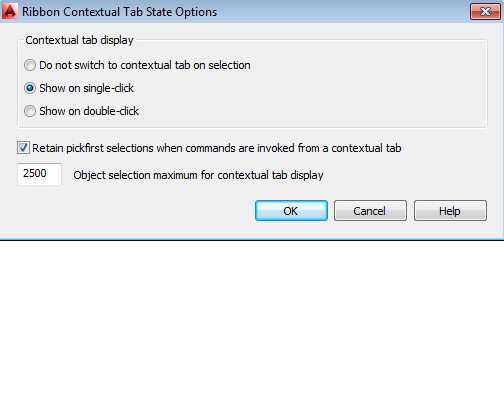The width and height of the screenshot is (504, 408).
Task: Click the object selection maximum field showing 2500
Action: coord(39,174)
